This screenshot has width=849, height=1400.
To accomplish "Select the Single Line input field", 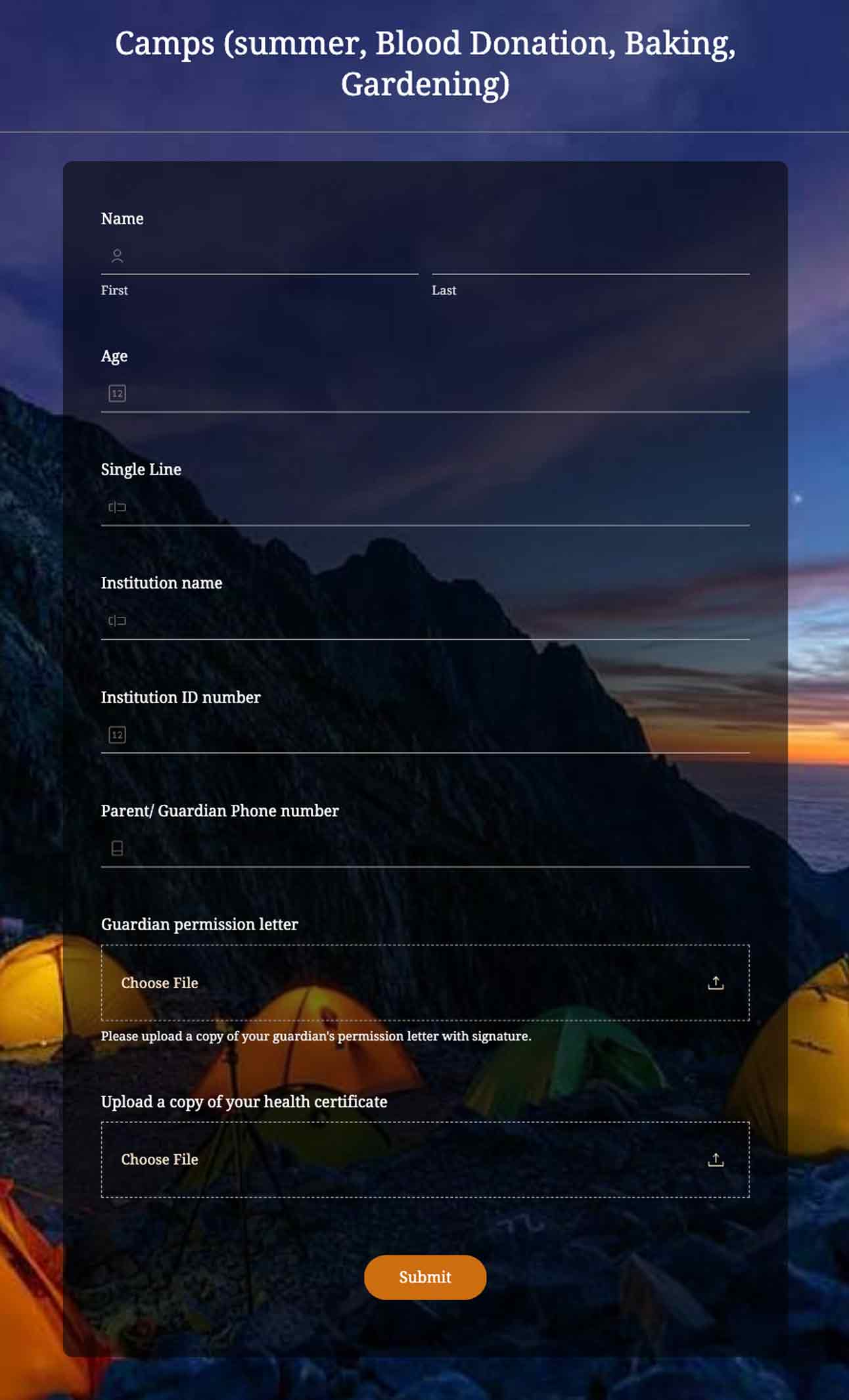I will pos(425,508).
